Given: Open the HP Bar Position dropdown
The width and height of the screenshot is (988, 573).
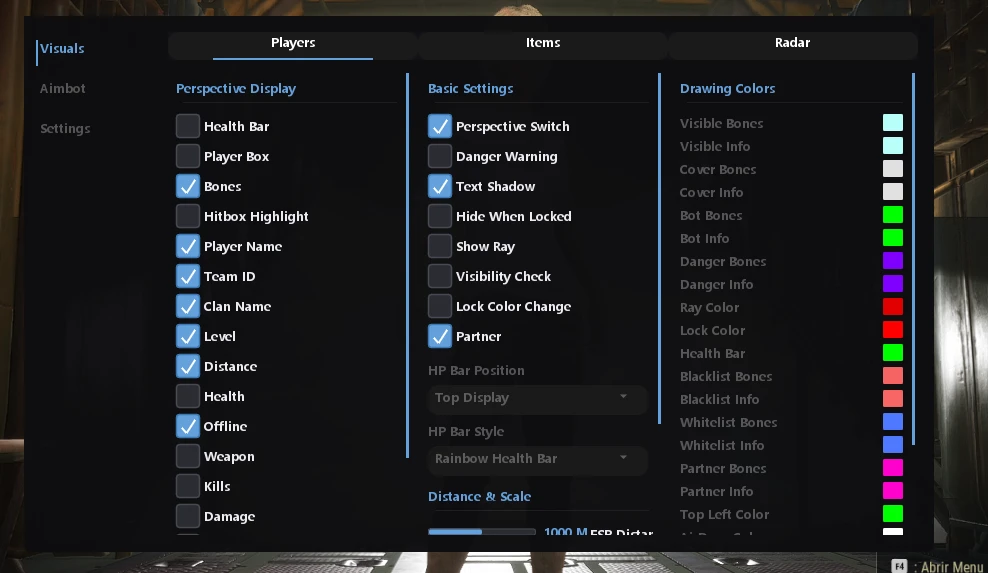Looking at the screenshot, I should coord(537,398).
